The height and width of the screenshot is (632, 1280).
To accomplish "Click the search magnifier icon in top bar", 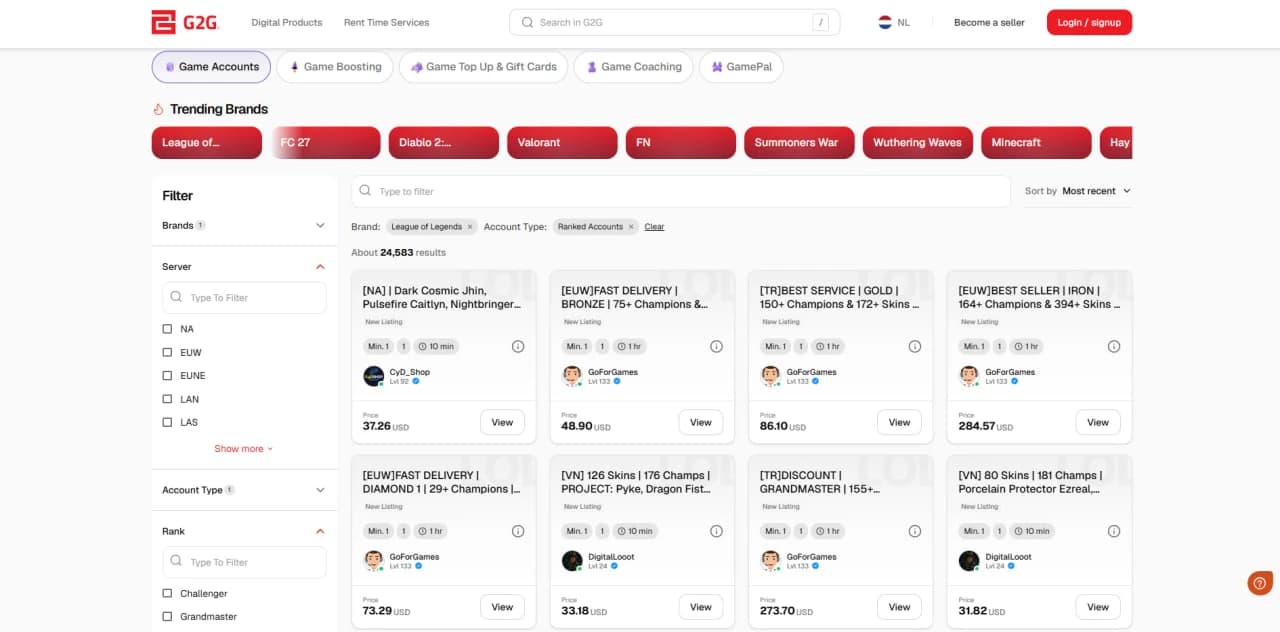I will coord(527,22).
